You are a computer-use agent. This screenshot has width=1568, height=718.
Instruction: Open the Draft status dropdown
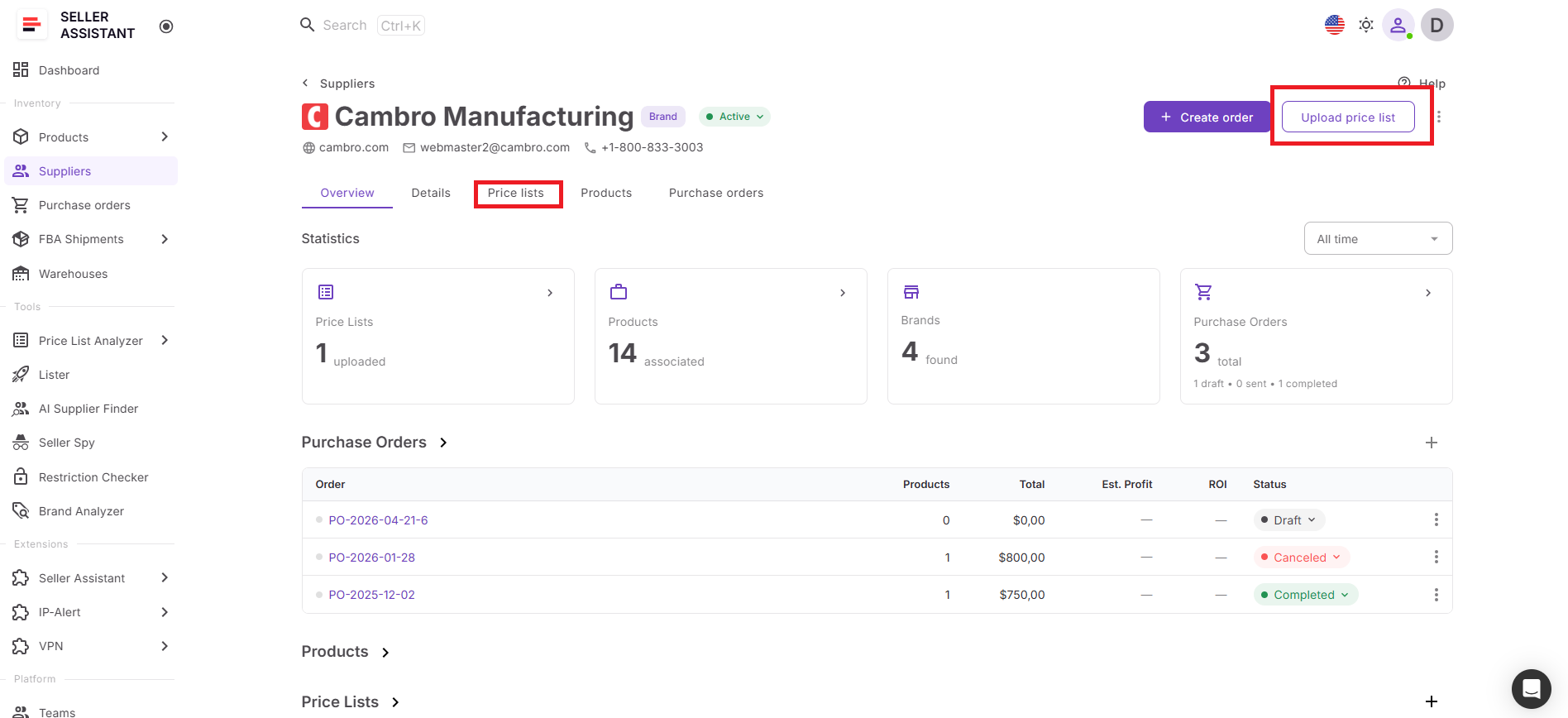[x=1289, y=520]
